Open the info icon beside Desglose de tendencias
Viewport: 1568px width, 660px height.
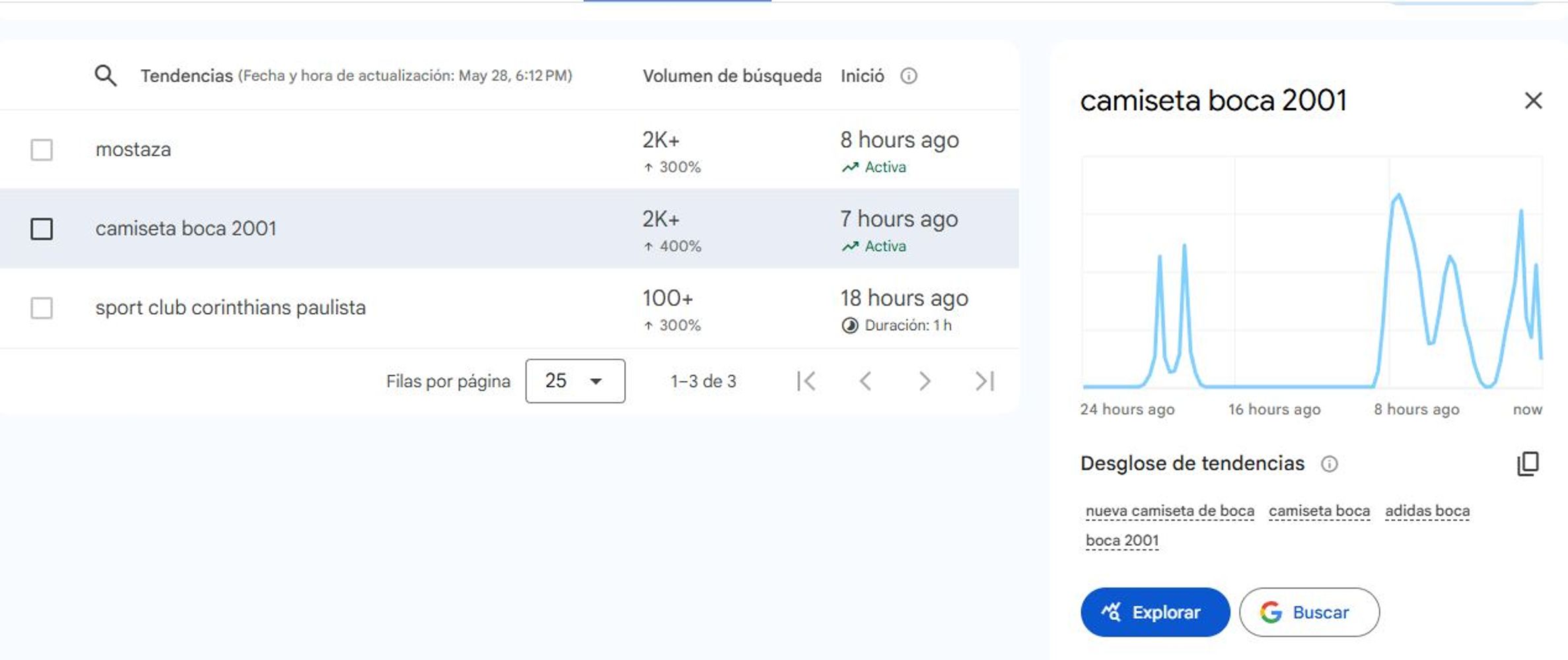(x=1329, y=464)
